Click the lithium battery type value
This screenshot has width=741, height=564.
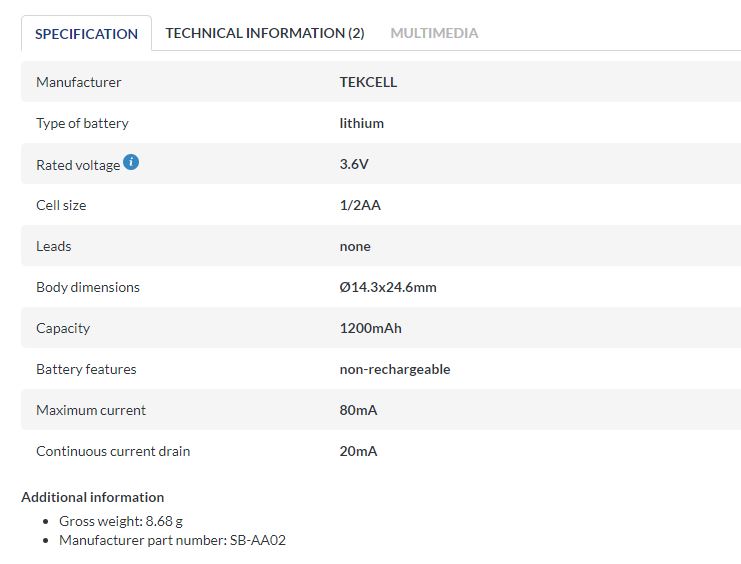click(362, 123)
